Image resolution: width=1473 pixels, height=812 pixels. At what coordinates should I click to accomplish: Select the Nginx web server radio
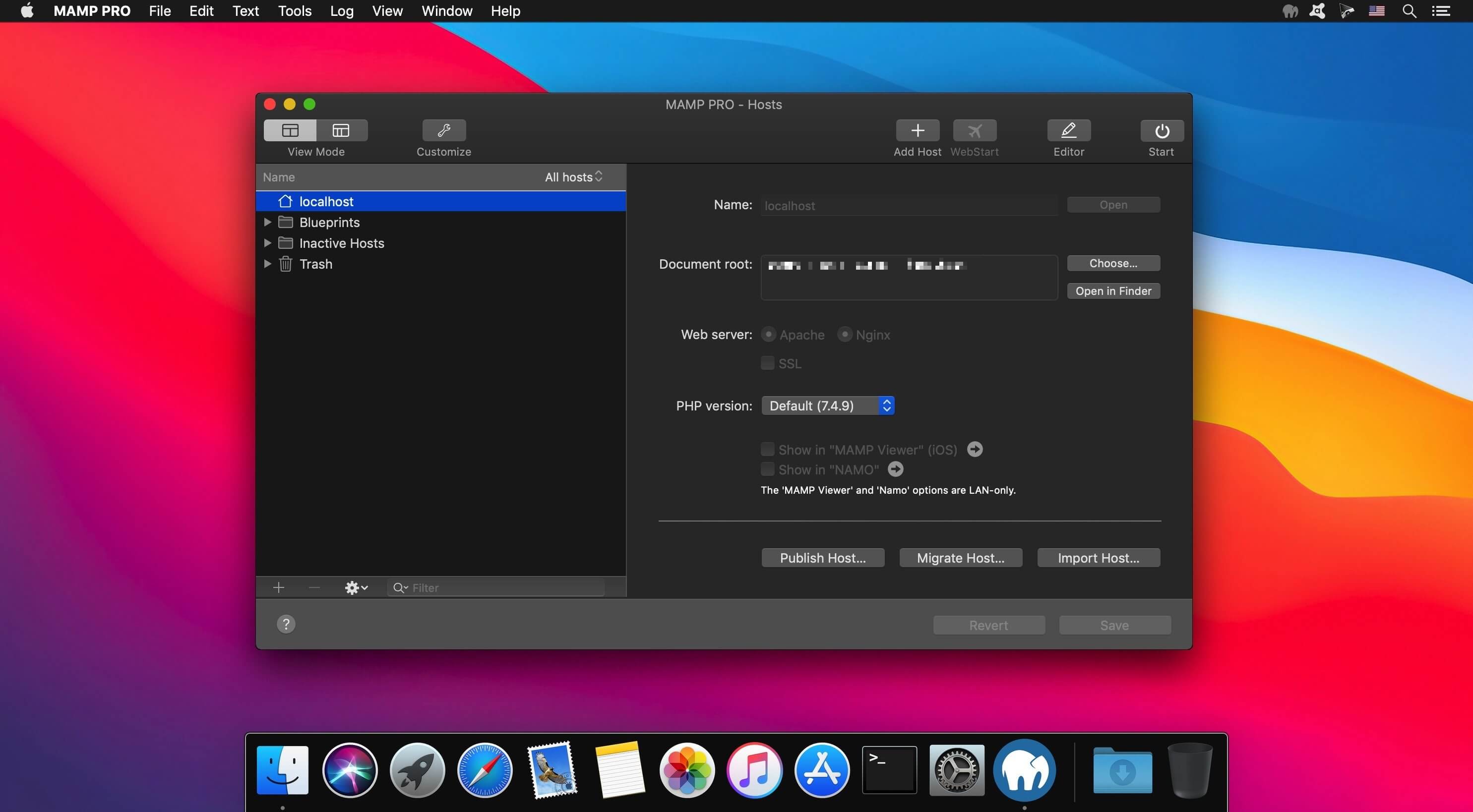pos(845,334)
